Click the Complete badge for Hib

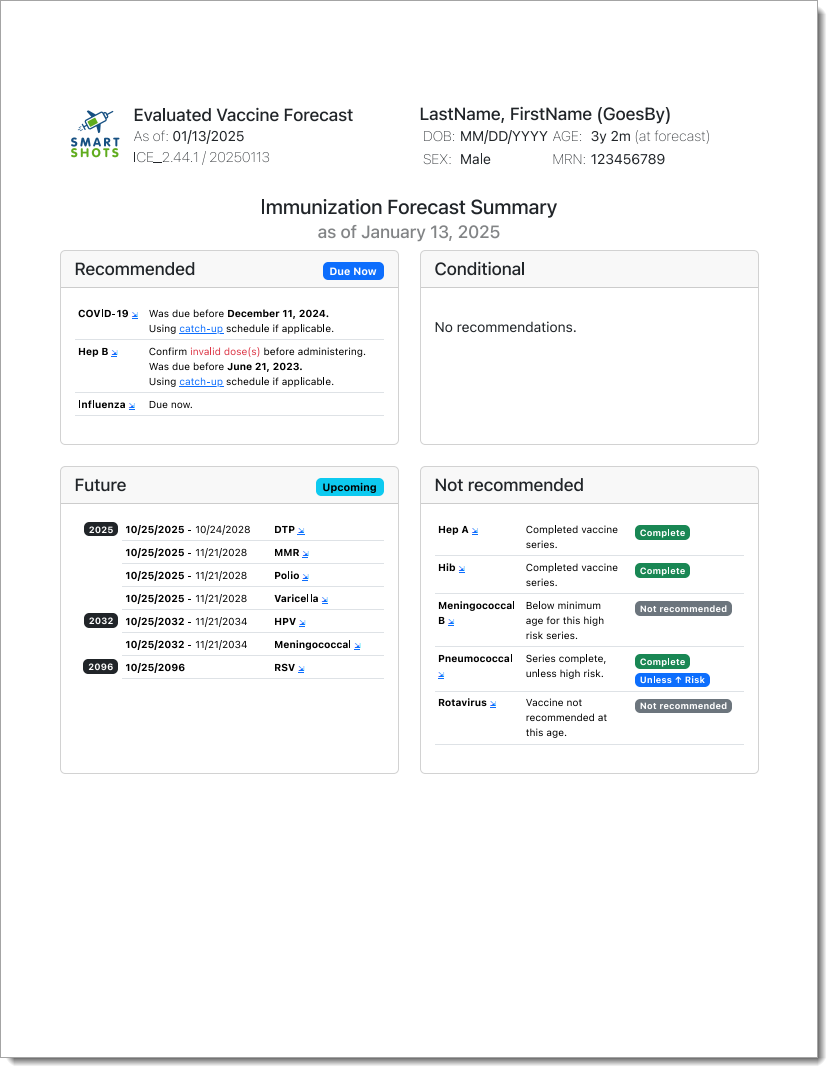point(662,571)
